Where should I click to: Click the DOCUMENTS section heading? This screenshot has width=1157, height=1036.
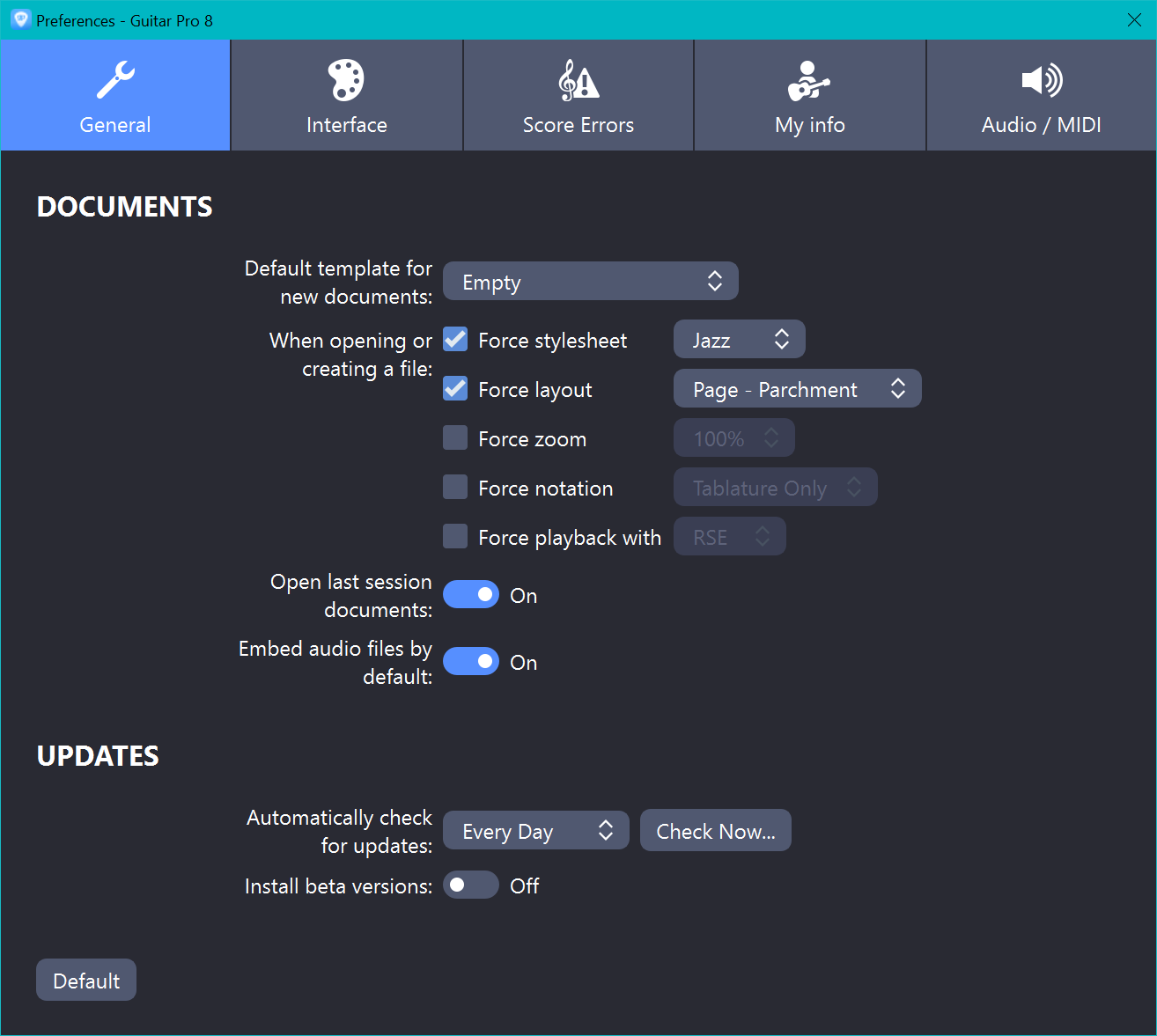point(125,207)
